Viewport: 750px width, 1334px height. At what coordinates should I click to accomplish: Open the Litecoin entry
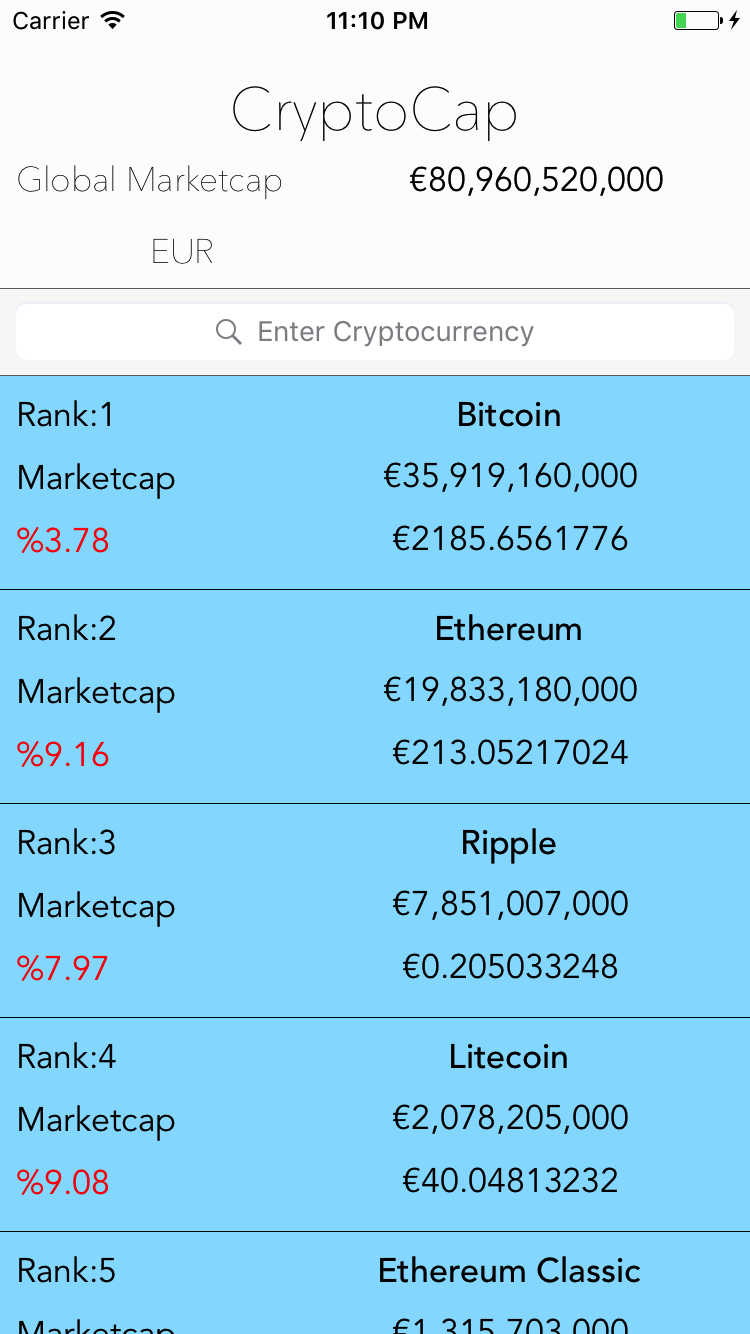(x=509, y=1057)
